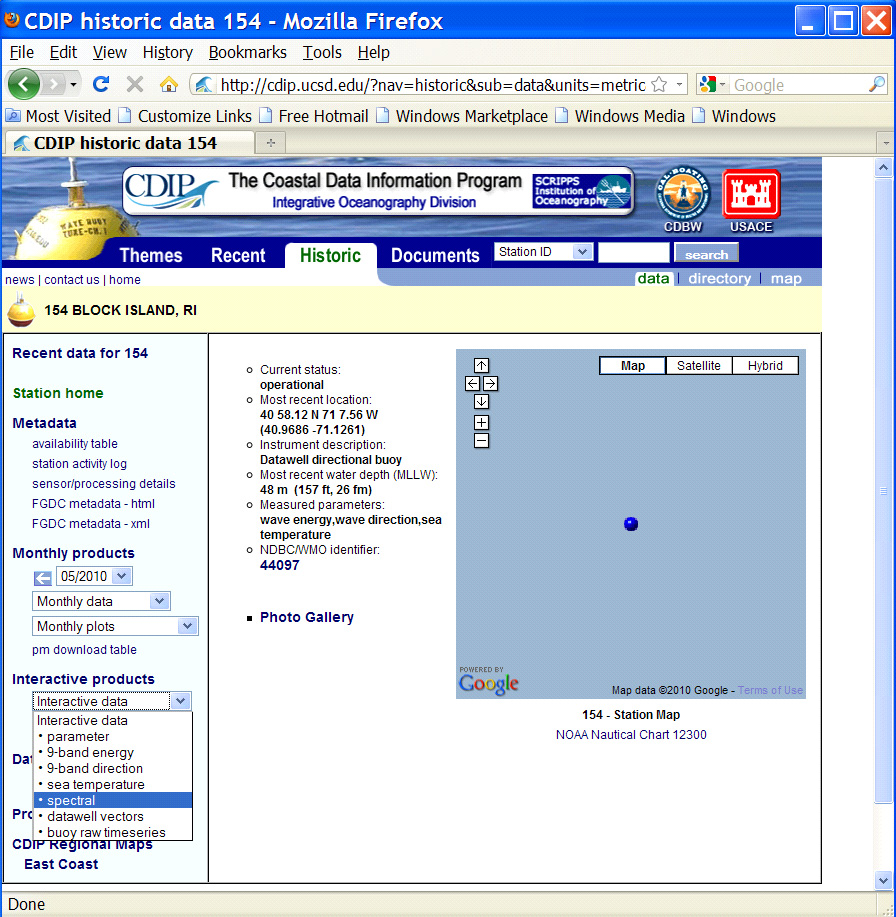Screen dimensions: 896x917
Task: Open the search engine selector icon
Action: point(712,85)
